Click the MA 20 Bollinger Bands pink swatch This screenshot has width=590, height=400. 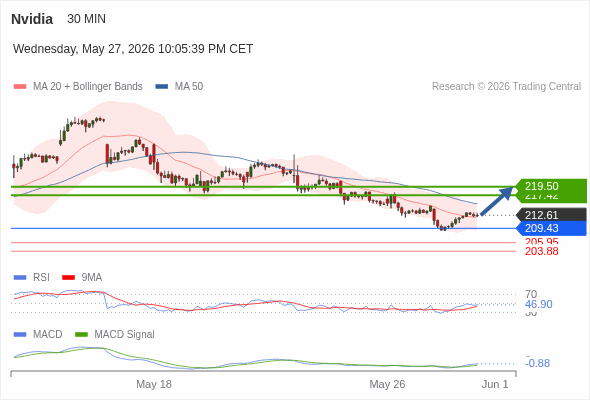tap(20, 87)
